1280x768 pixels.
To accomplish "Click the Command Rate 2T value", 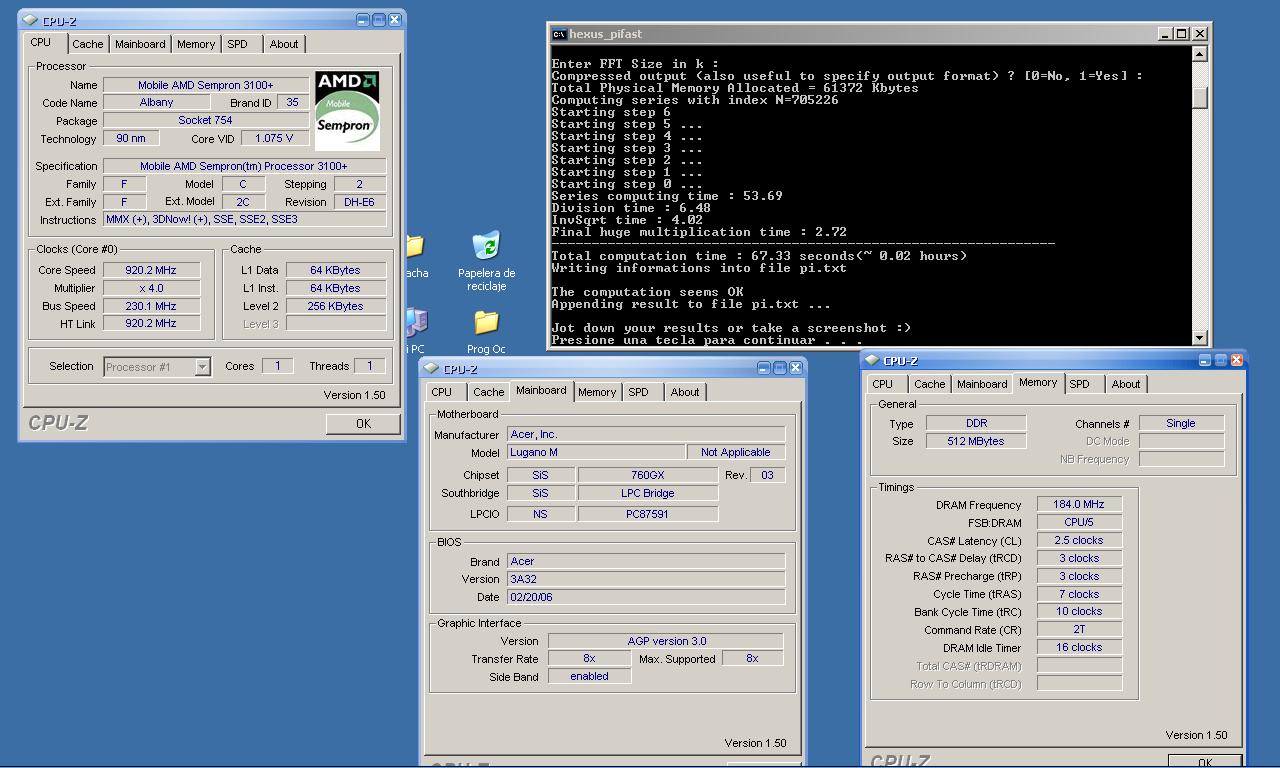I will pyautogui.click(x=1079, y=629).
